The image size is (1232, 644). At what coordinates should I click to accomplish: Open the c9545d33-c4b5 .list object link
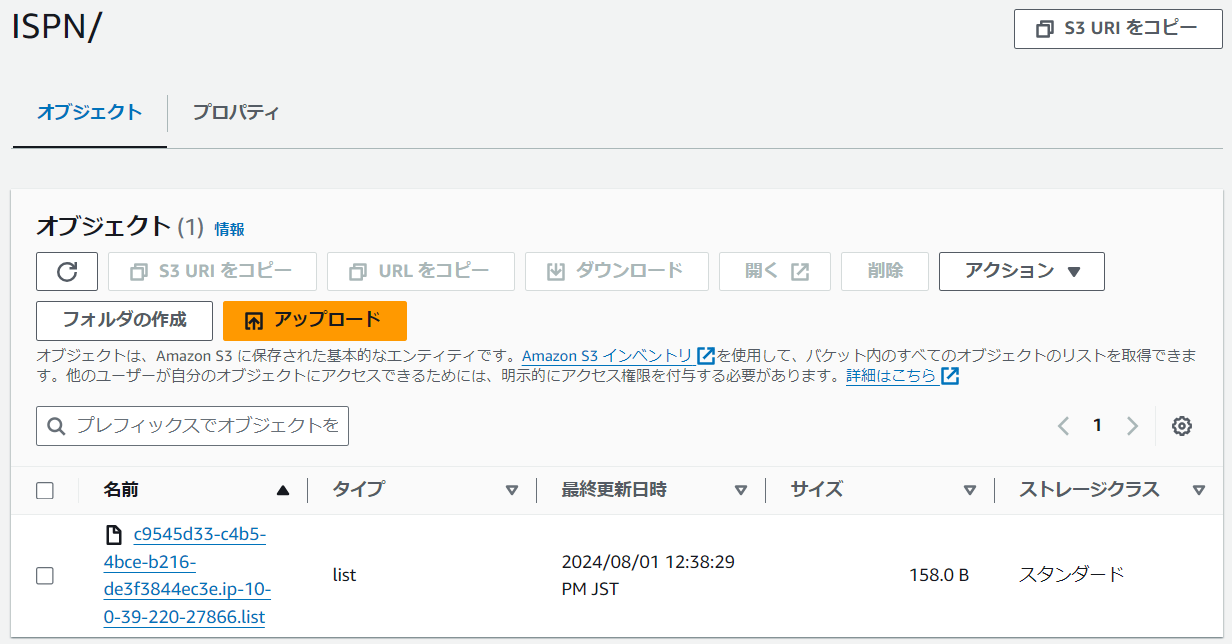pyautogui.click(x=187, y=576)
